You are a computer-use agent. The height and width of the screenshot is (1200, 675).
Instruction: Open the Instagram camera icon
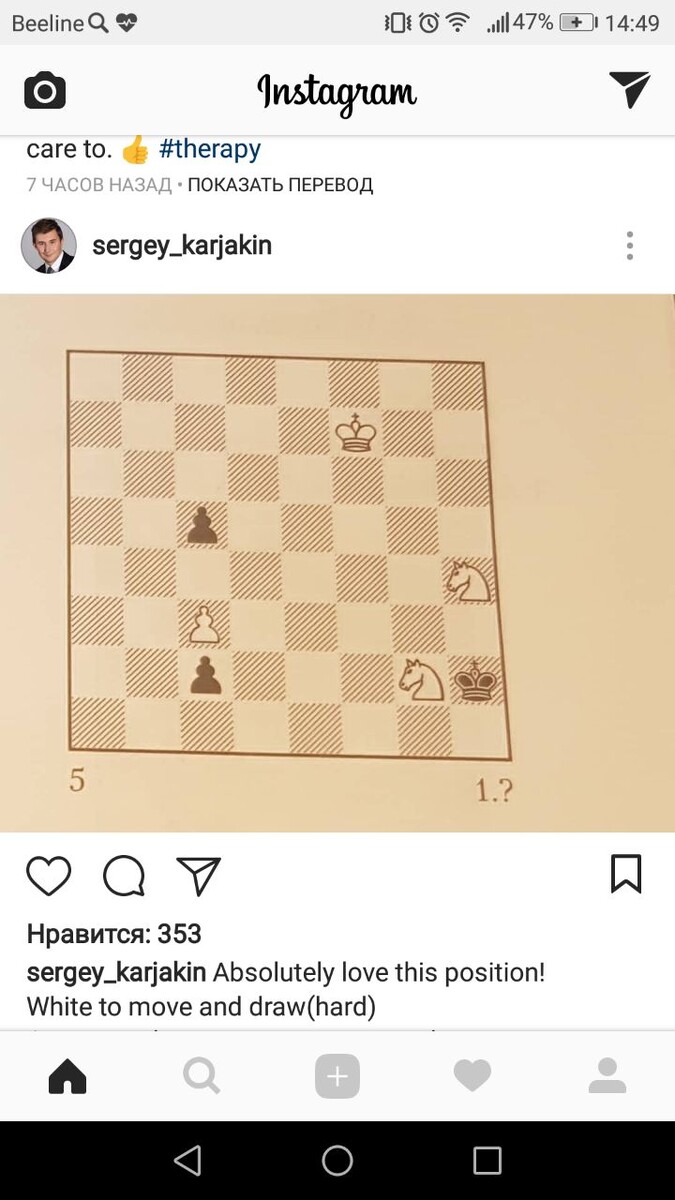click(x=45, y=92)
